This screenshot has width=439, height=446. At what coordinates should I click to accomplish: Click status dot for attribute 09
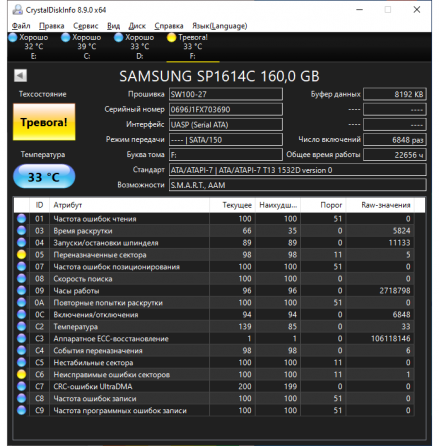pyautogui.click(x=21, y=291)
